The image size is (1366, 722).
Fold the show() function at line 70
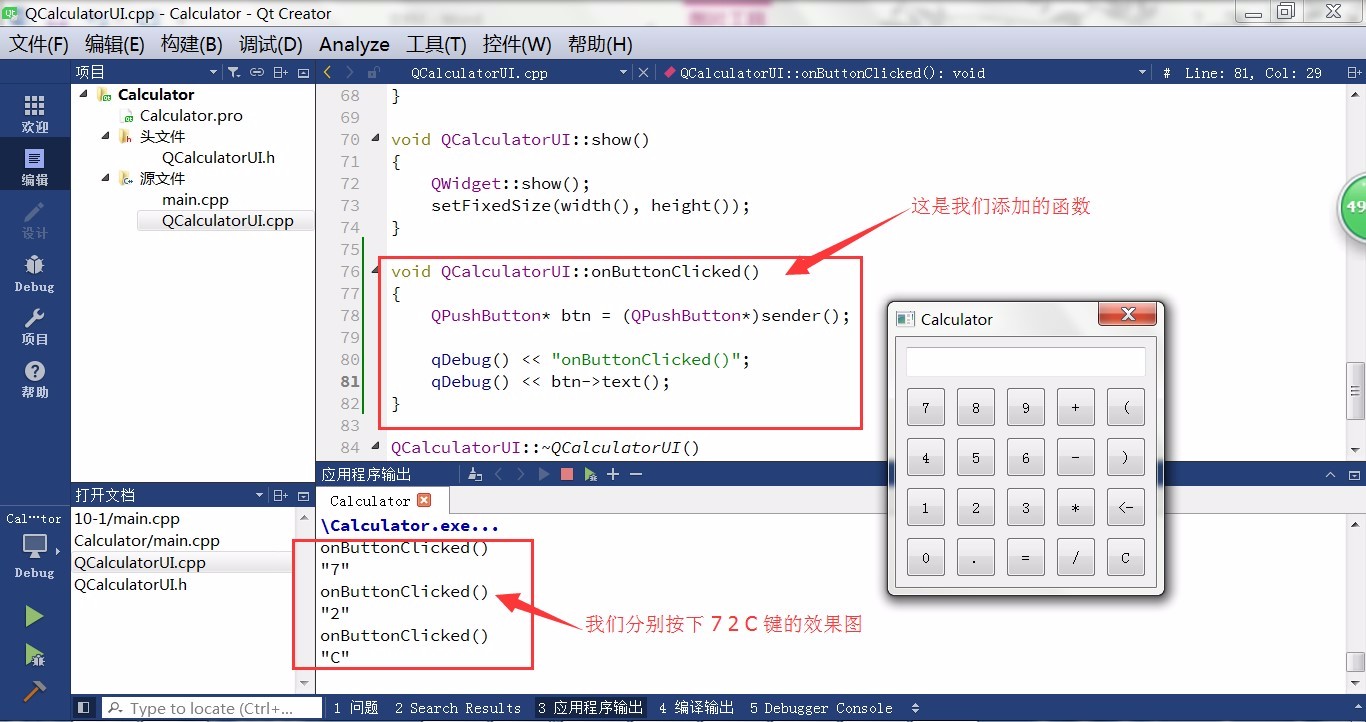tap(375, 139)
